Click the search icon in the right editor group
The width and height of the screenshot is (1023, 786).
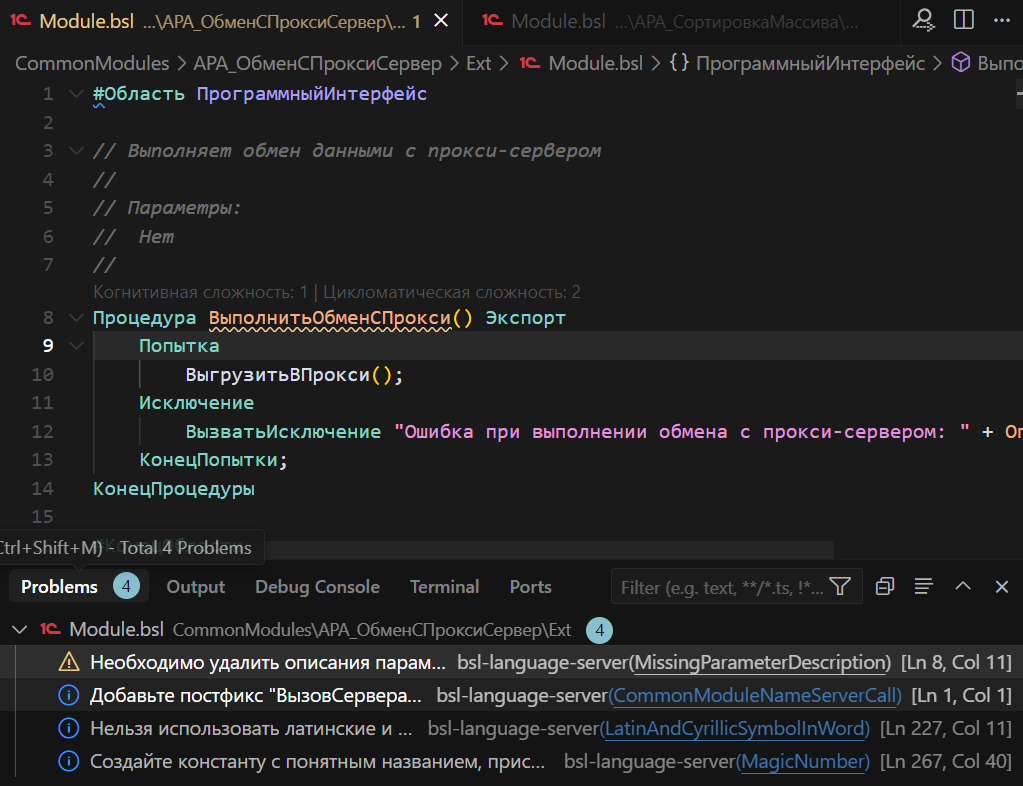coord(923,20)
